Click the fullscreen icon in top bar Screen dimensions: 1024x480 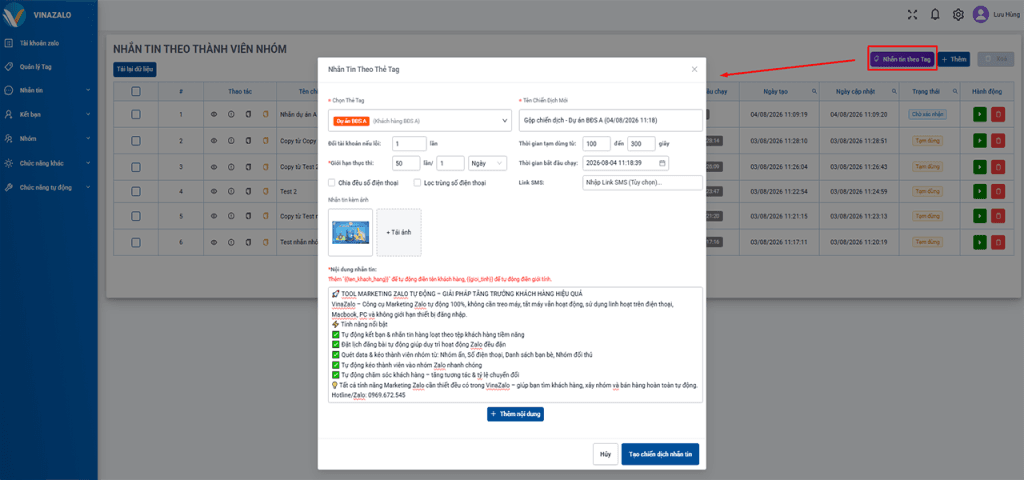(913, 14)
